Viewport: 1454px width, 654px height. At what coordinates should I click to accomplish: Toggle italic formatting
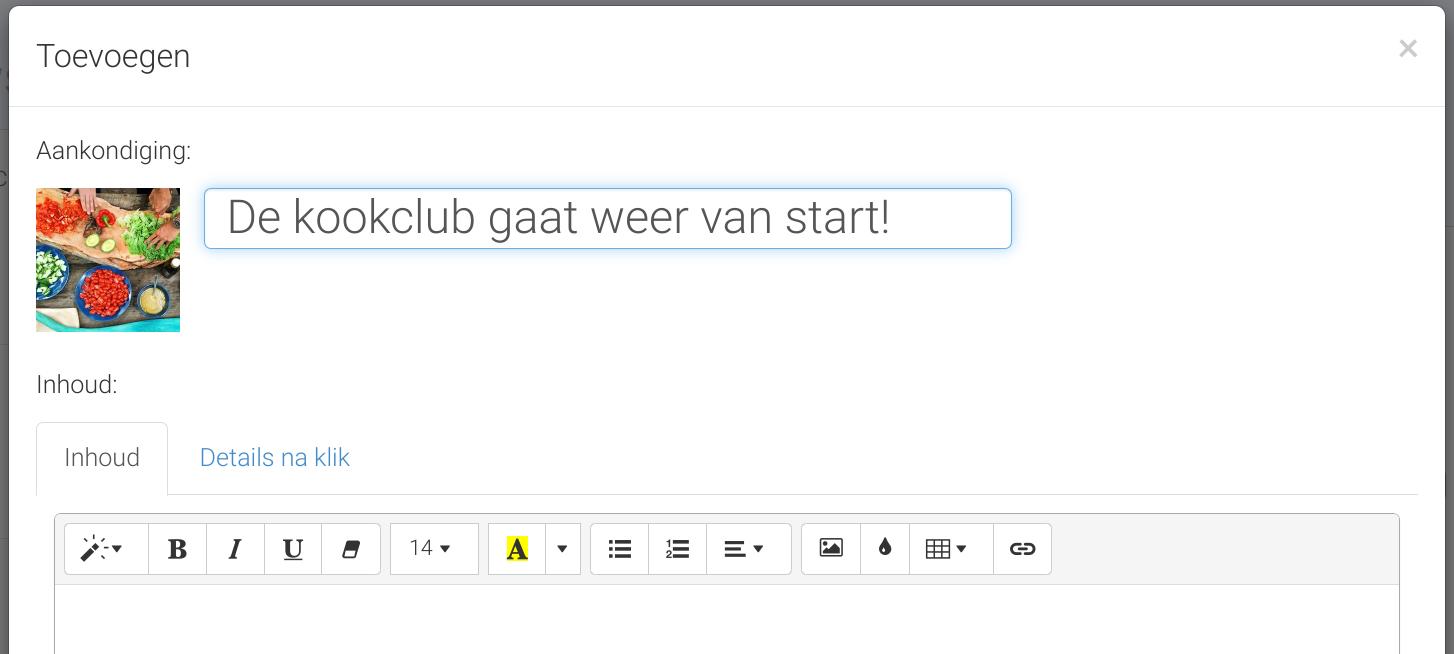(x=235, y=549)
